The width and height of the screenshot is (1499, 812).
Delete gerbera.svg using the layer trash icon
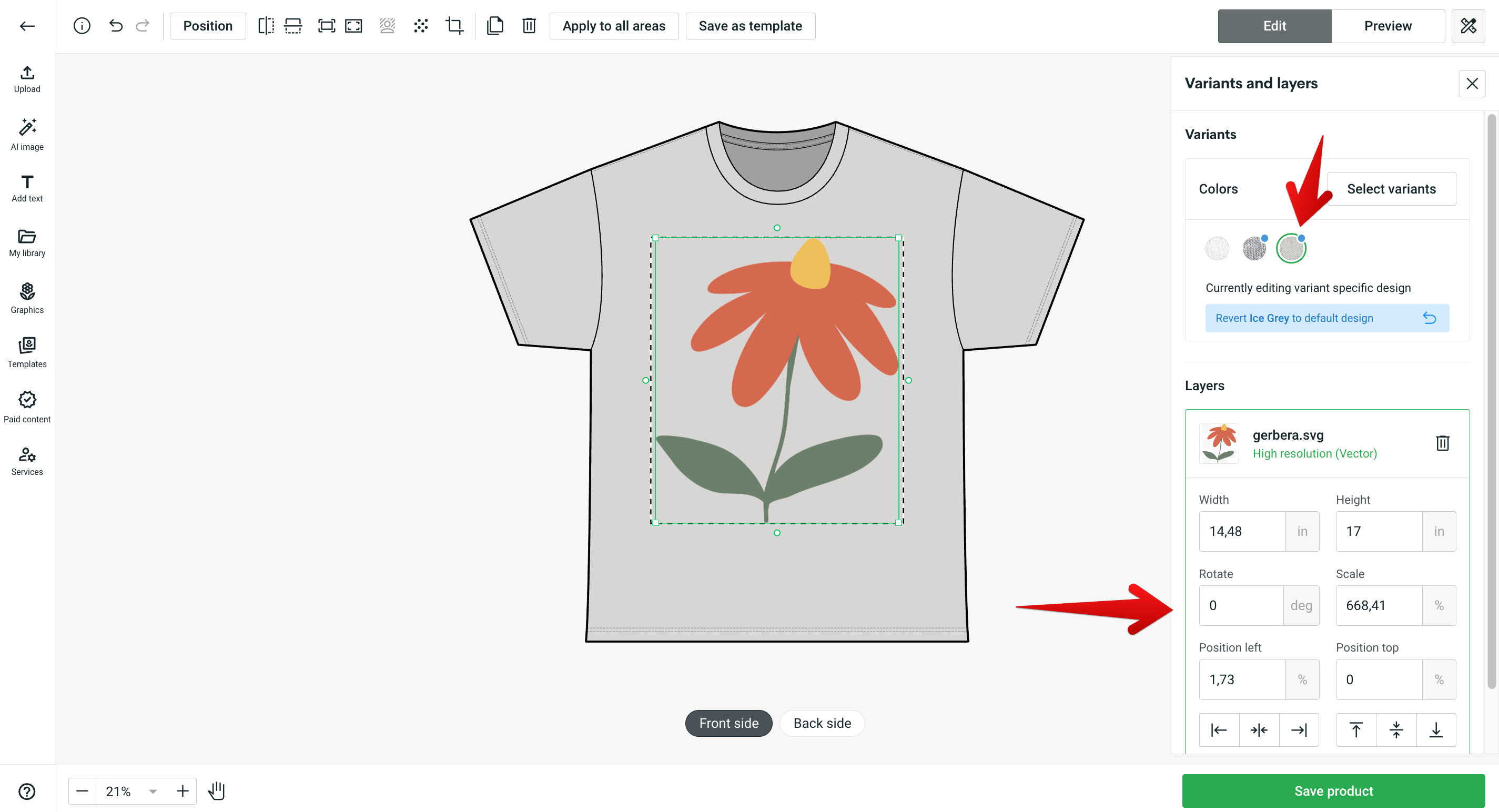pyautogui.click(x=1443, y=443)
